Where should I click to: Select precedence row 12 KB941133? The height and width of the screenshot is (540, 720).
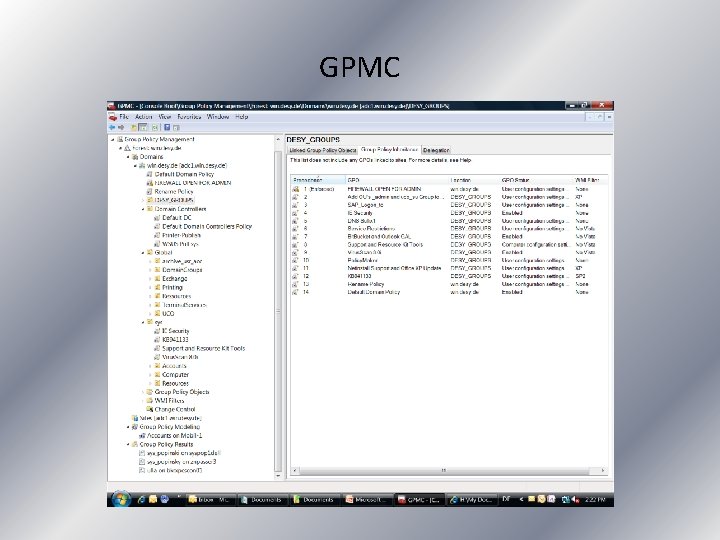pyautogui.click(x=449, y=276)
